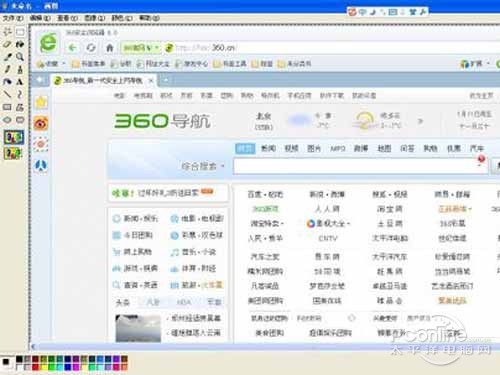Screen dimensions: 500x375
Task: Open the 人人网 link
Action: click(x=327, y=209)
